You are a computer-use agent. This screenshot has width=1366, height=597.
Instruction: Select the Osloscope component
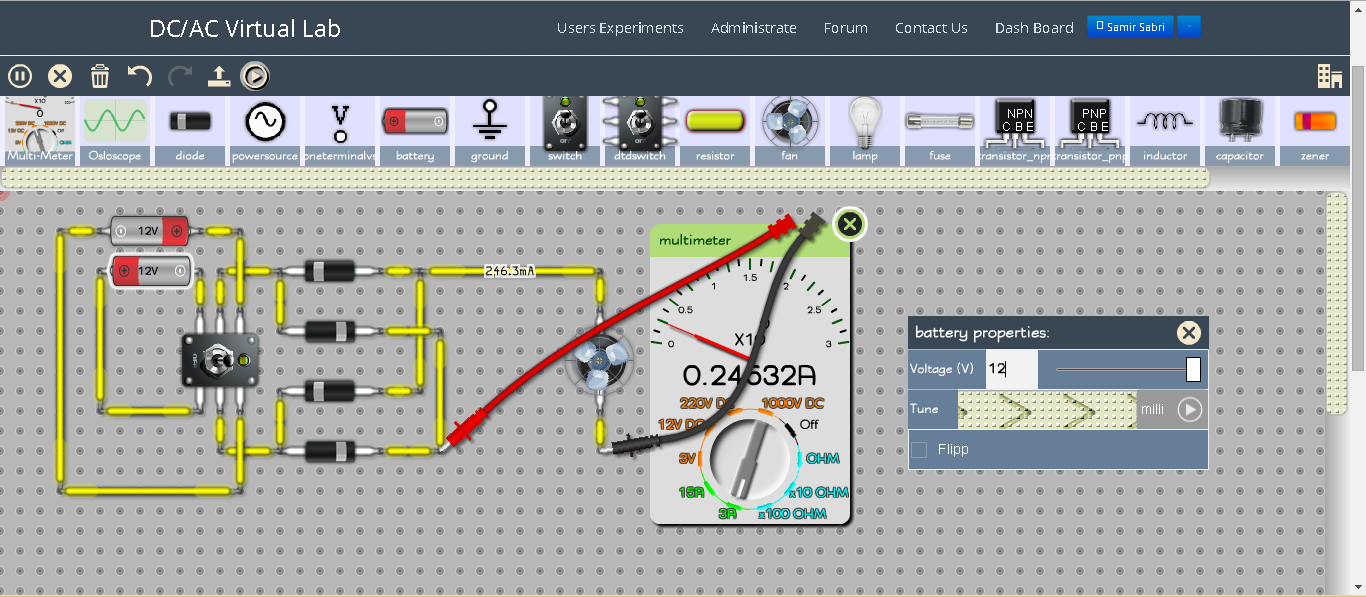click(x=115, y=130)
